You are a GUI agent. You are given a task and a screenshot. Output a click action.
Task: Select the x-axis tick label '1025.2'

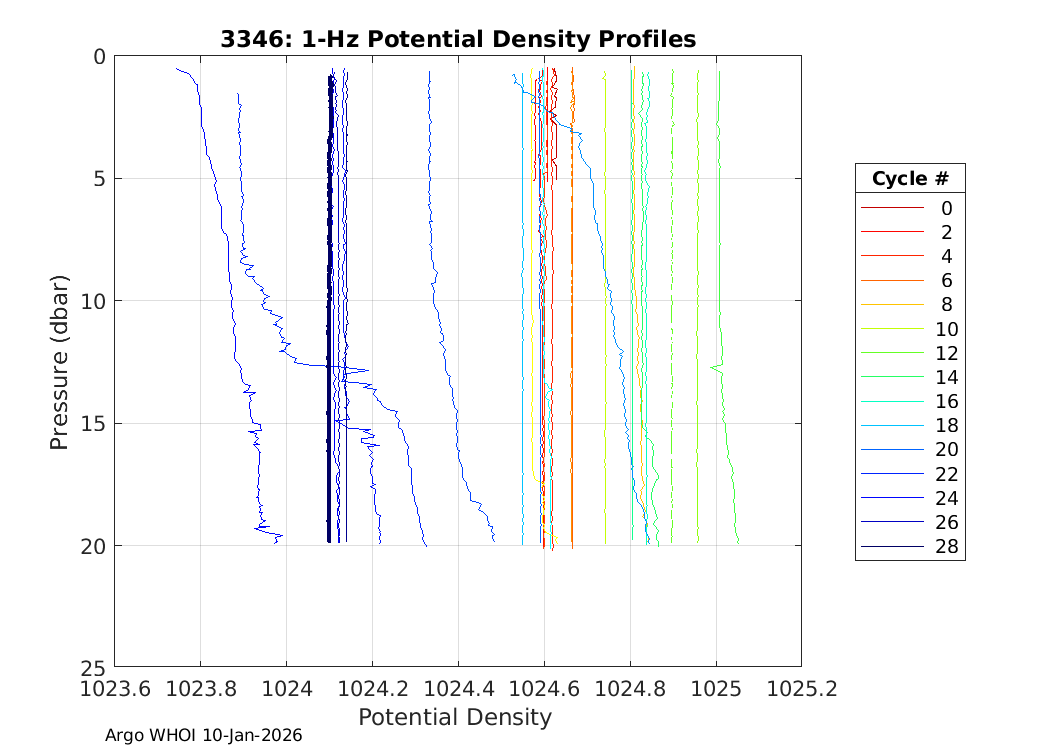click(x=801, y=689)
